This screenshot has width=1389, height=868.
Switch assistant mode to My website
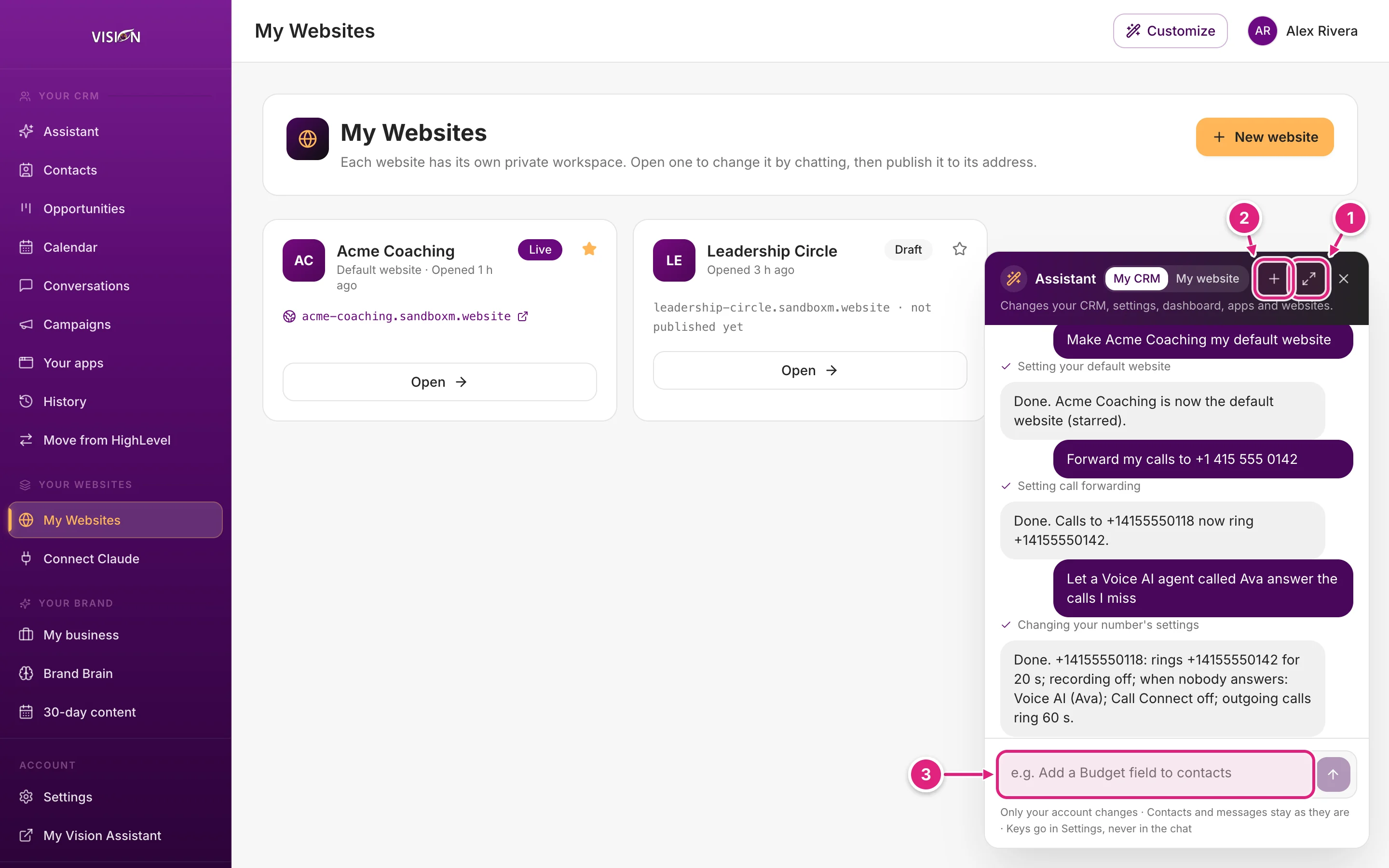click(x=1207, y=278)
